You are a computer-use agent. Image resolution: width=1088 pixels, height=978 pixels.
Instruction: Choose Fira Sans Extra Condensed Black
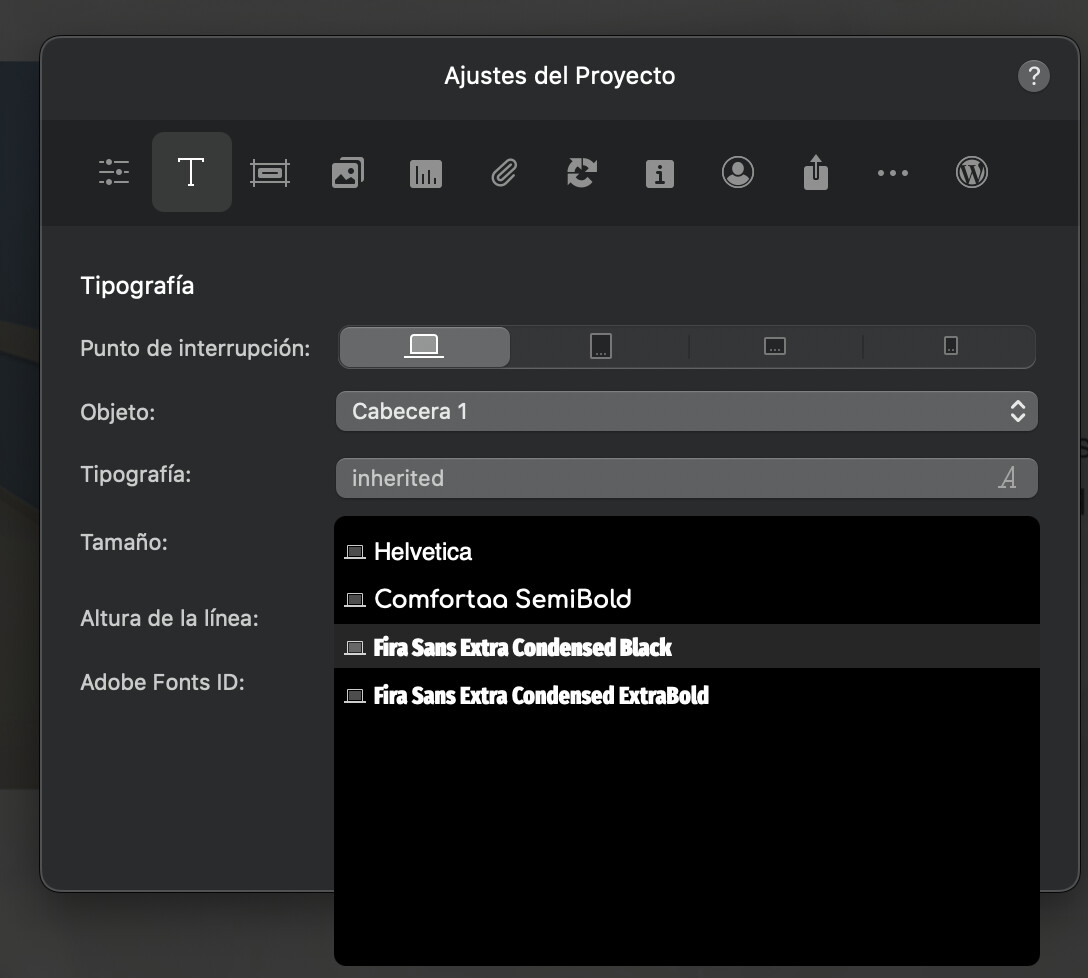coord(686,647)
